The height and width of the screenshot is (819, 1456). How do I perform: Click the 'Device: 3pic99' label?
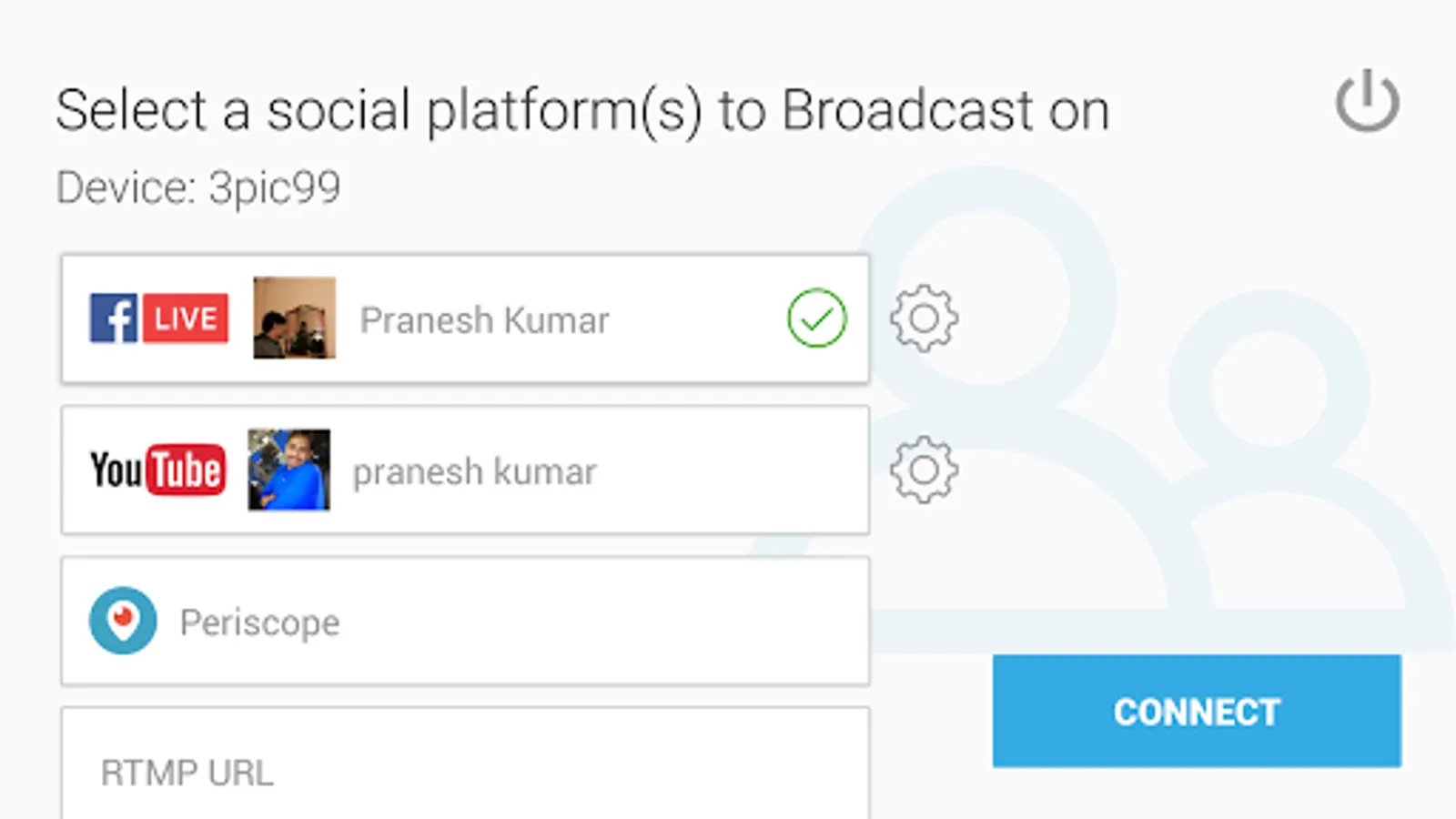pyautogui.click(x=198, y=188)
